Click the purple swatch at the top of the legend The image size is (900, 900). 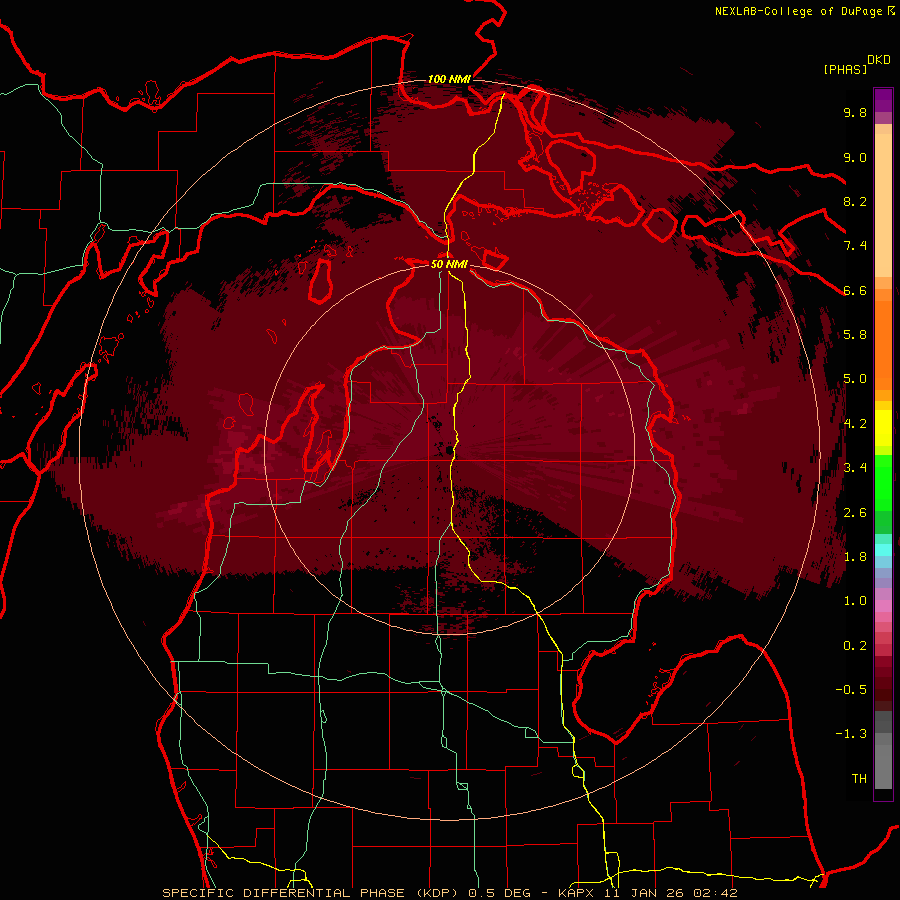[883, 100]
